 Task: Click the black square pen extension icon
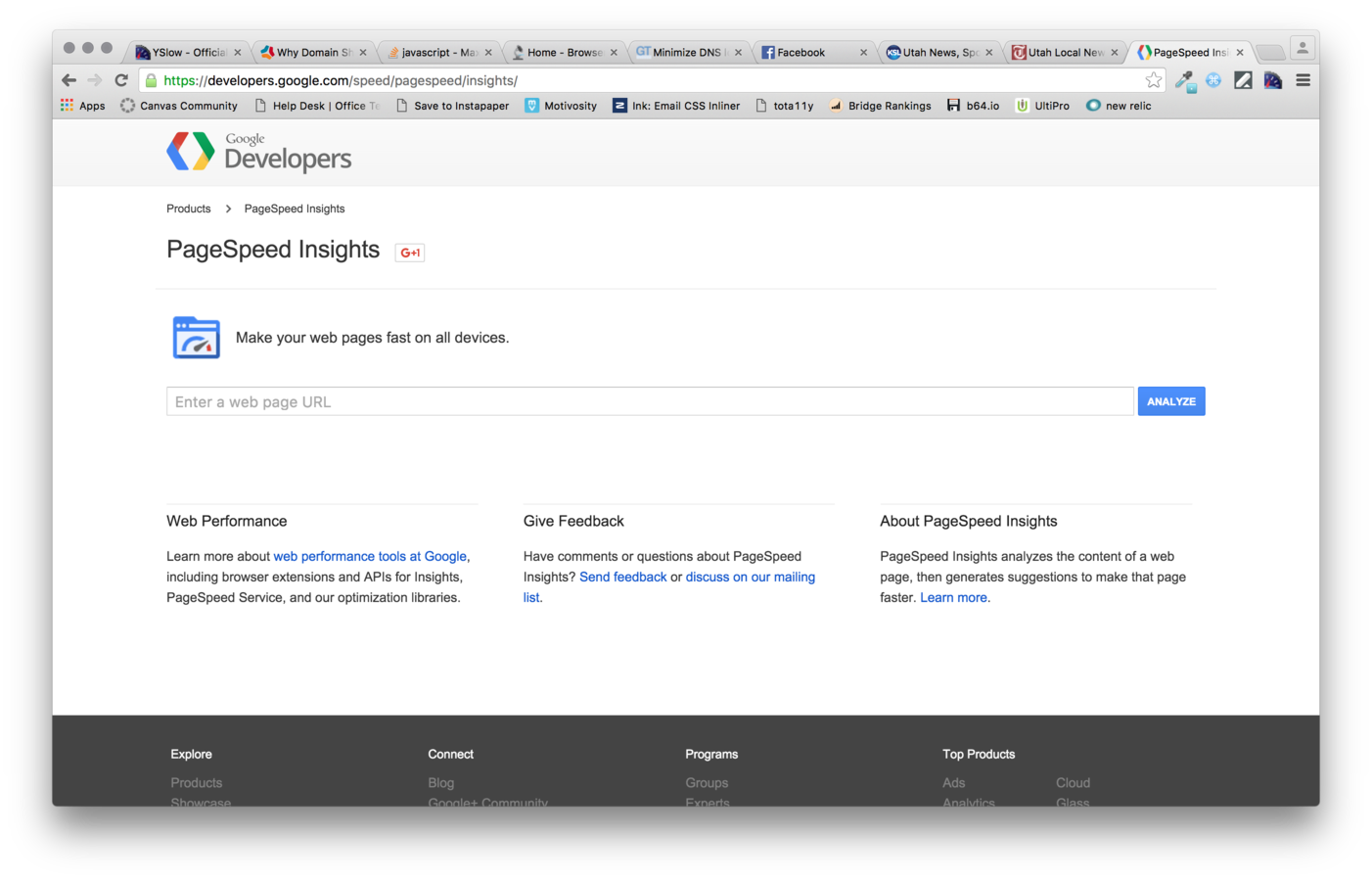coord(1243,80)
